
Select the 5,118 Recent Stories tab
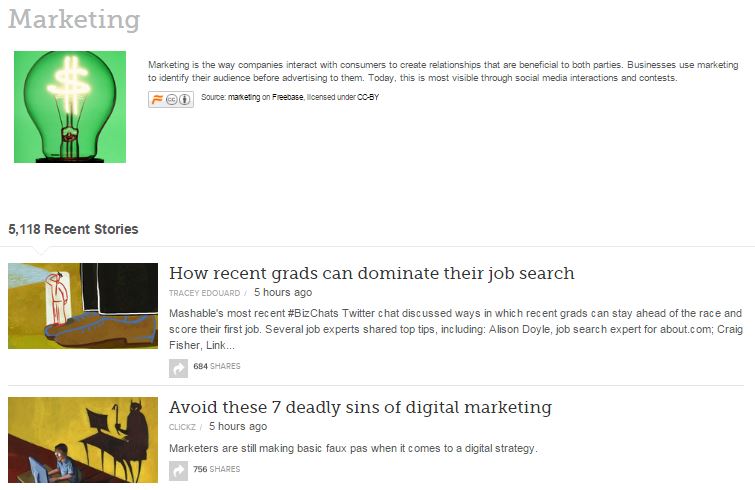tap(73, 229)
